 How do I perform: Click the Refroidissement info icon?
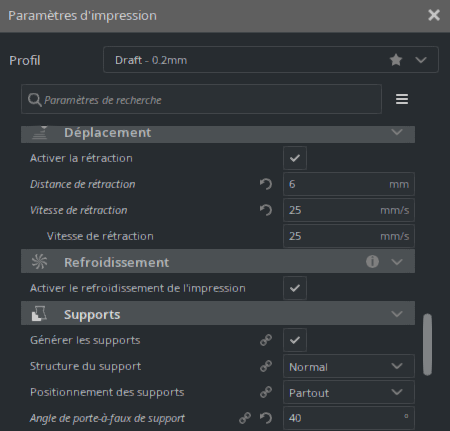(372, 262)
